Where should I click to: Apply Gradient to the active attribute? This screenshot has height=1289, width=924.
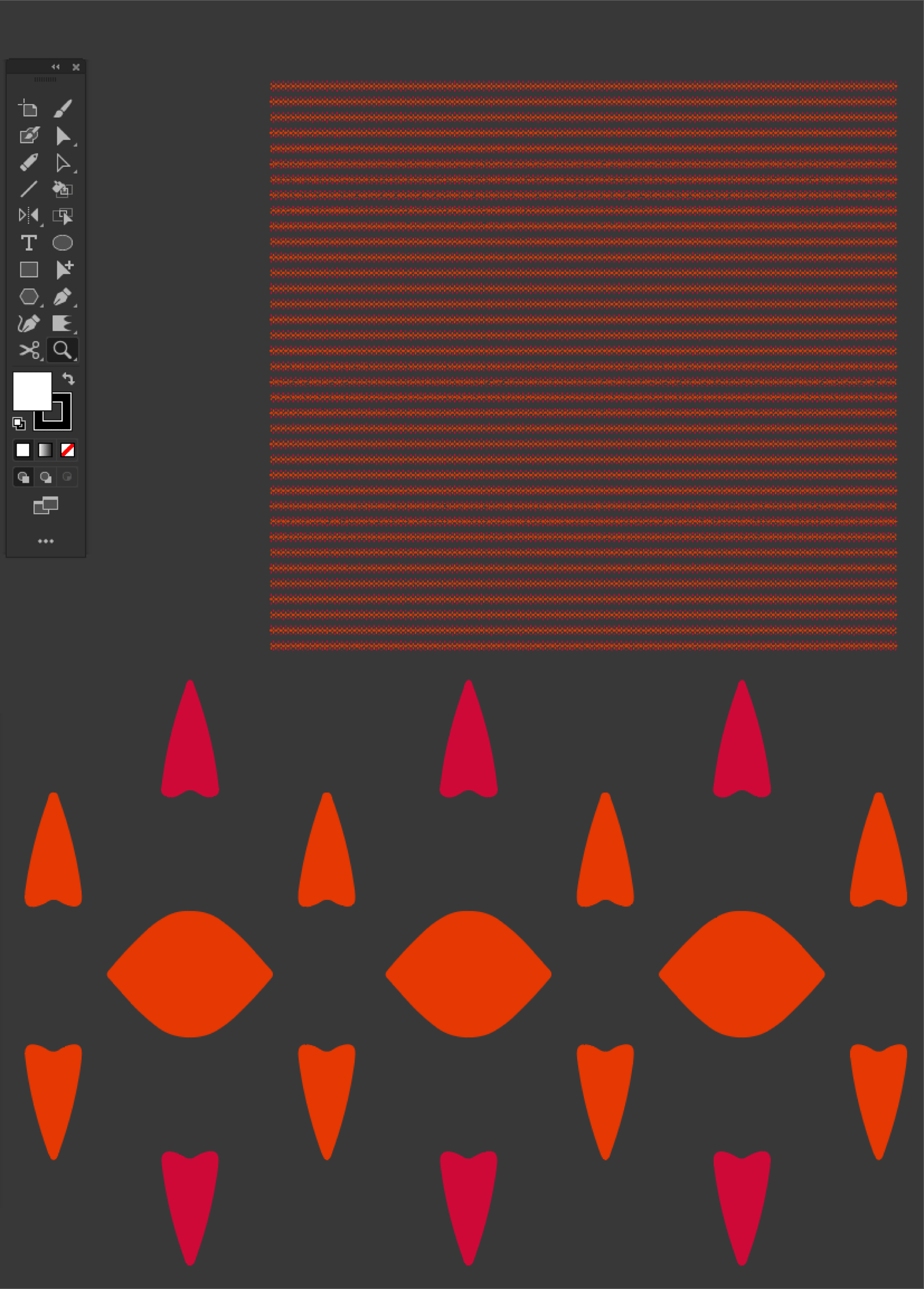(46, 450)
